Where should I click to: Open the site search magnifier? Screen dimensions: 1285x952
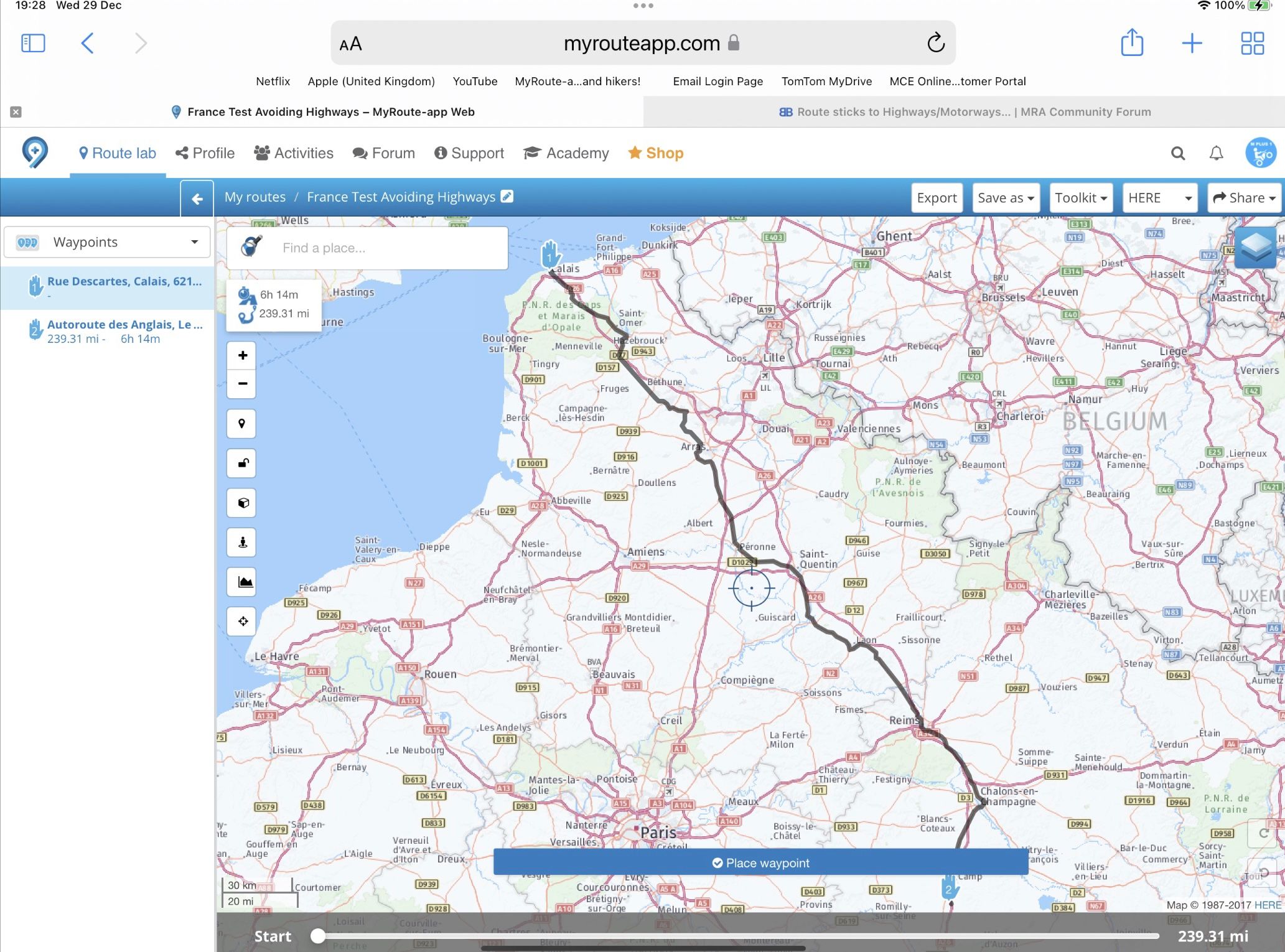1177,153
